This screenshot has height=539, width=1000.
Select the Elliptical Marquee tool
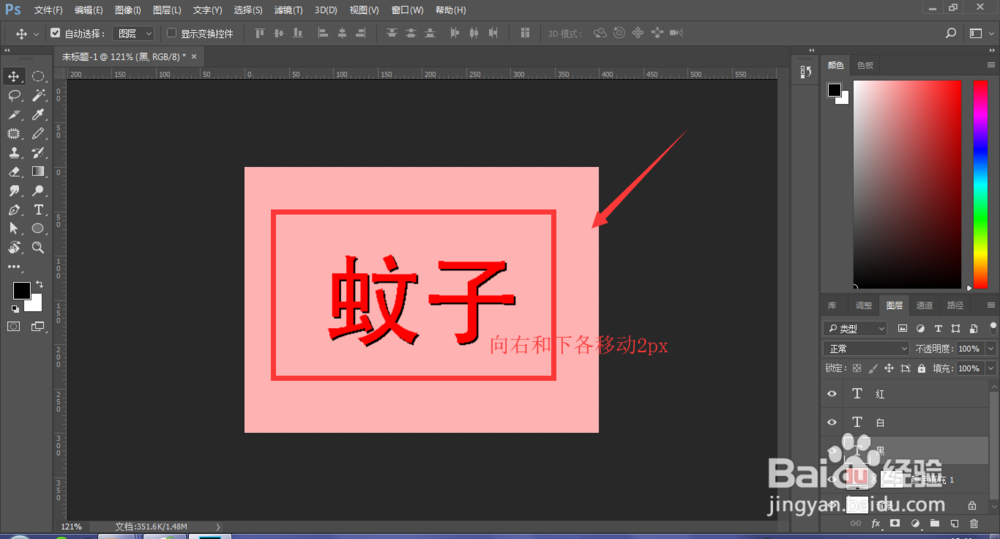pos(38,77)
